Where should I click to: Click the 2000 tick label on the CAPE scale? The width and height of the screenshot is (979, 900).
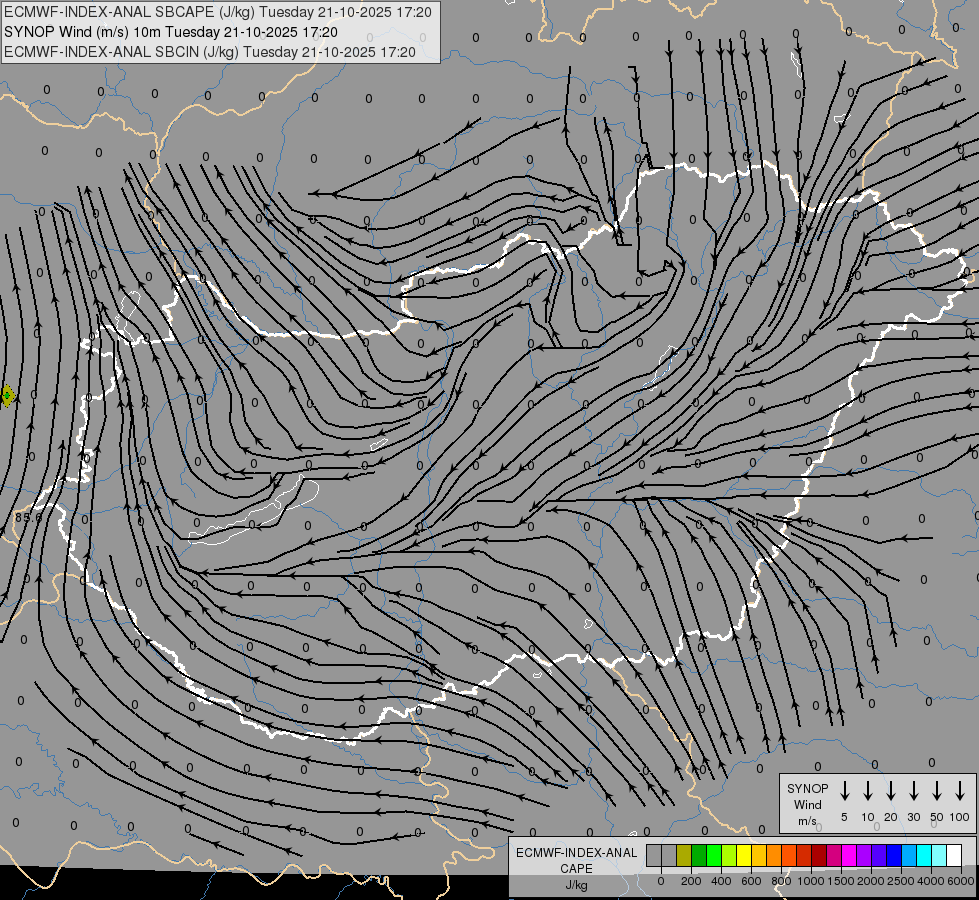tap(871, 881)
